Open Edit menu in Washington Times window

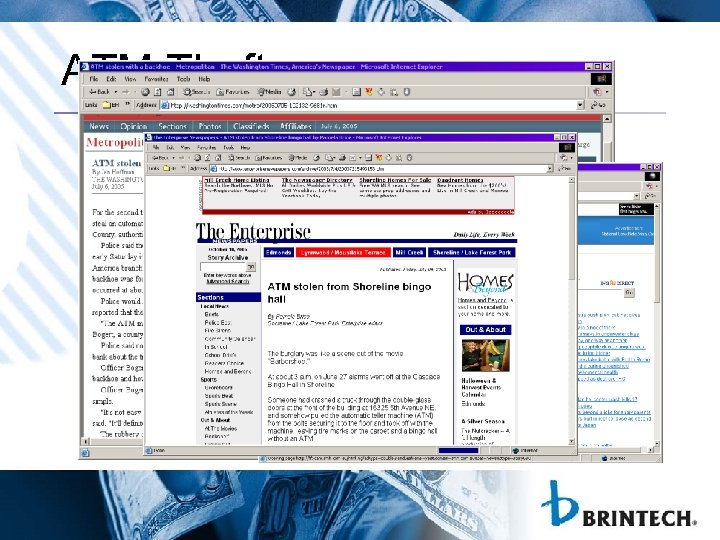111,79
